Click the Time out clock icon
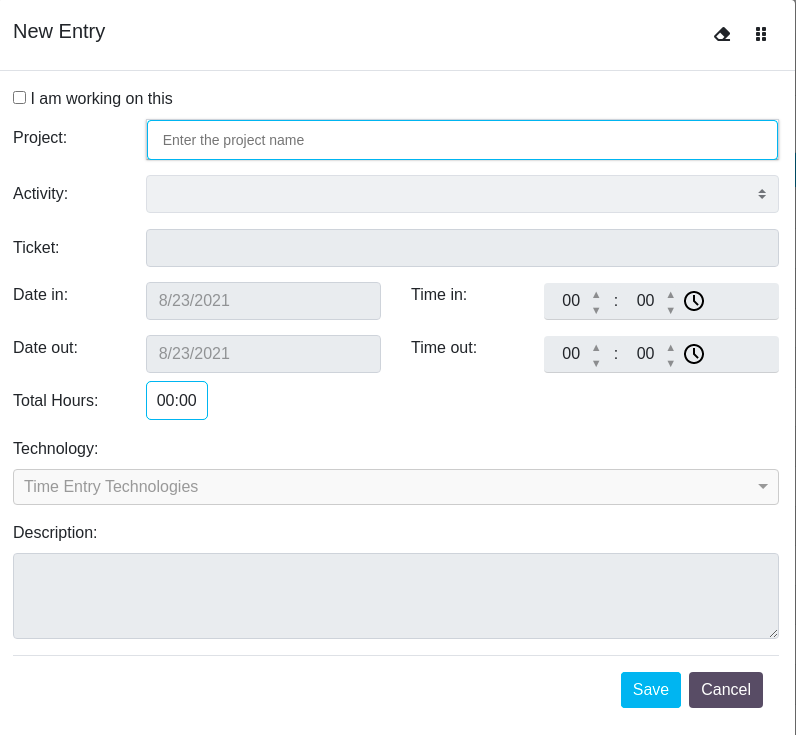796x735 pixels. click(693, 354)
